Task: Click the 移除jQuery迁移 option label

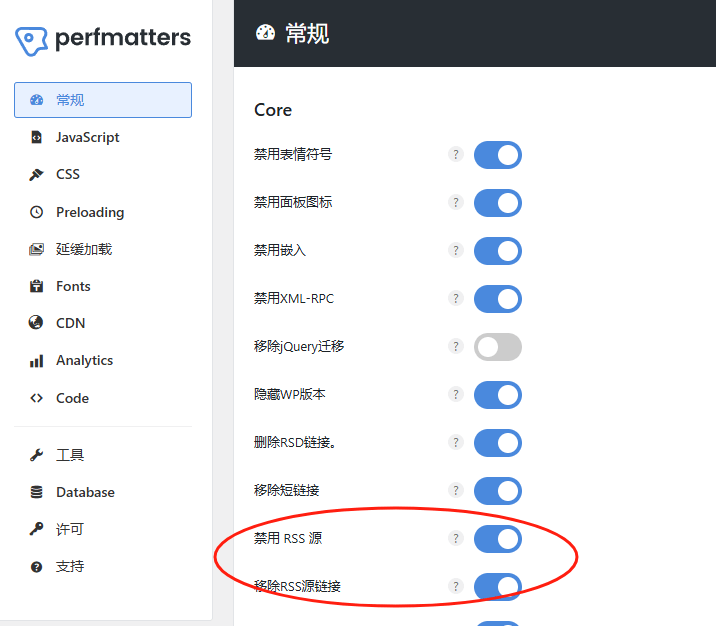Action: click(299, 347)
